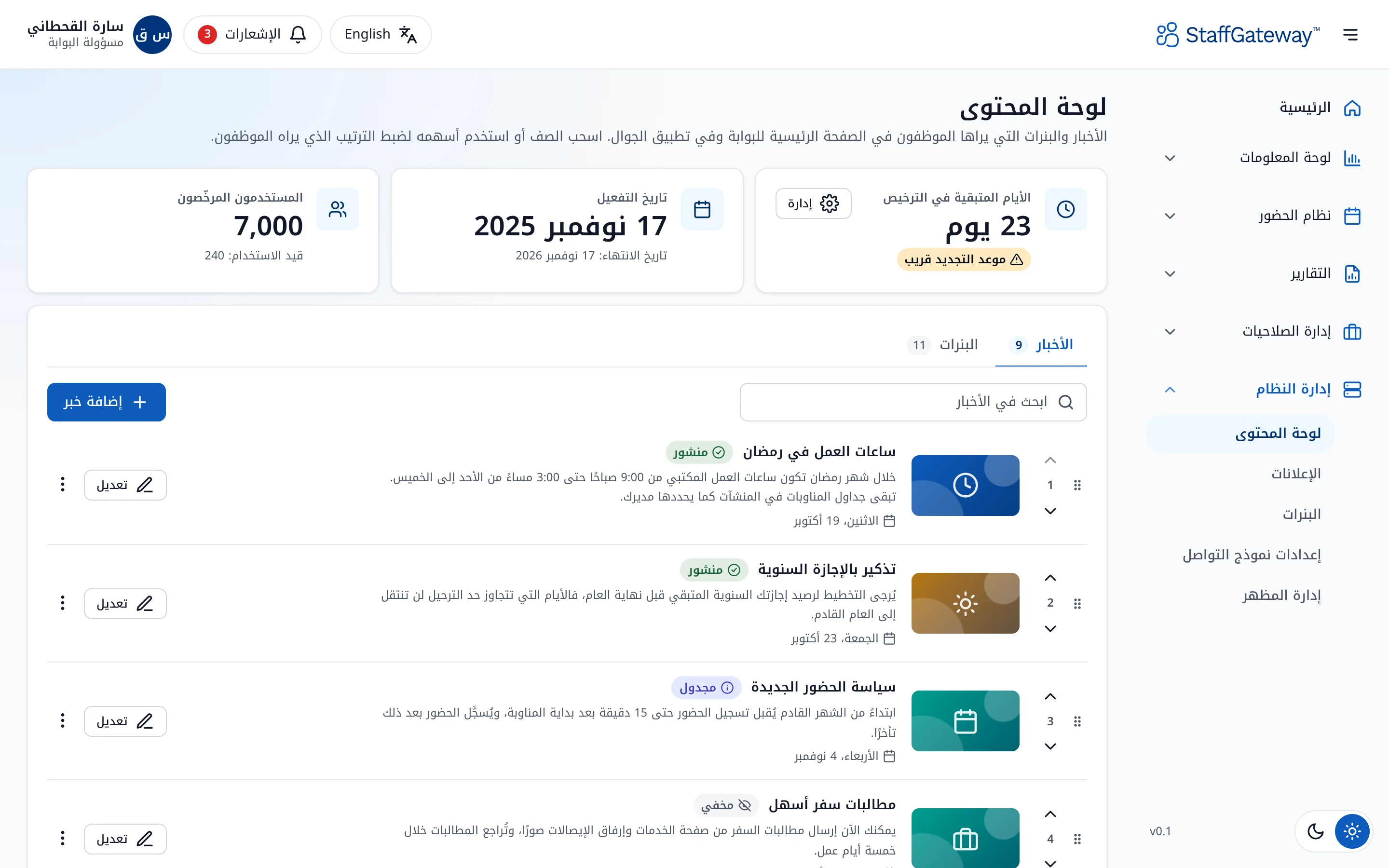Click the StaffGateway logo

[x=1238, y=34]
